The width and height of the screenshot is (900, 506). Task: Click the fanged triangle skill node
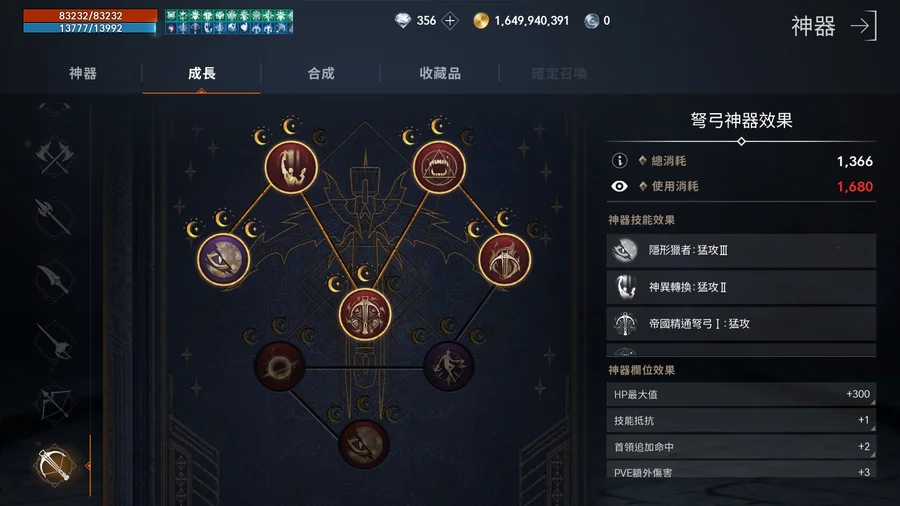tap(439, 167)
